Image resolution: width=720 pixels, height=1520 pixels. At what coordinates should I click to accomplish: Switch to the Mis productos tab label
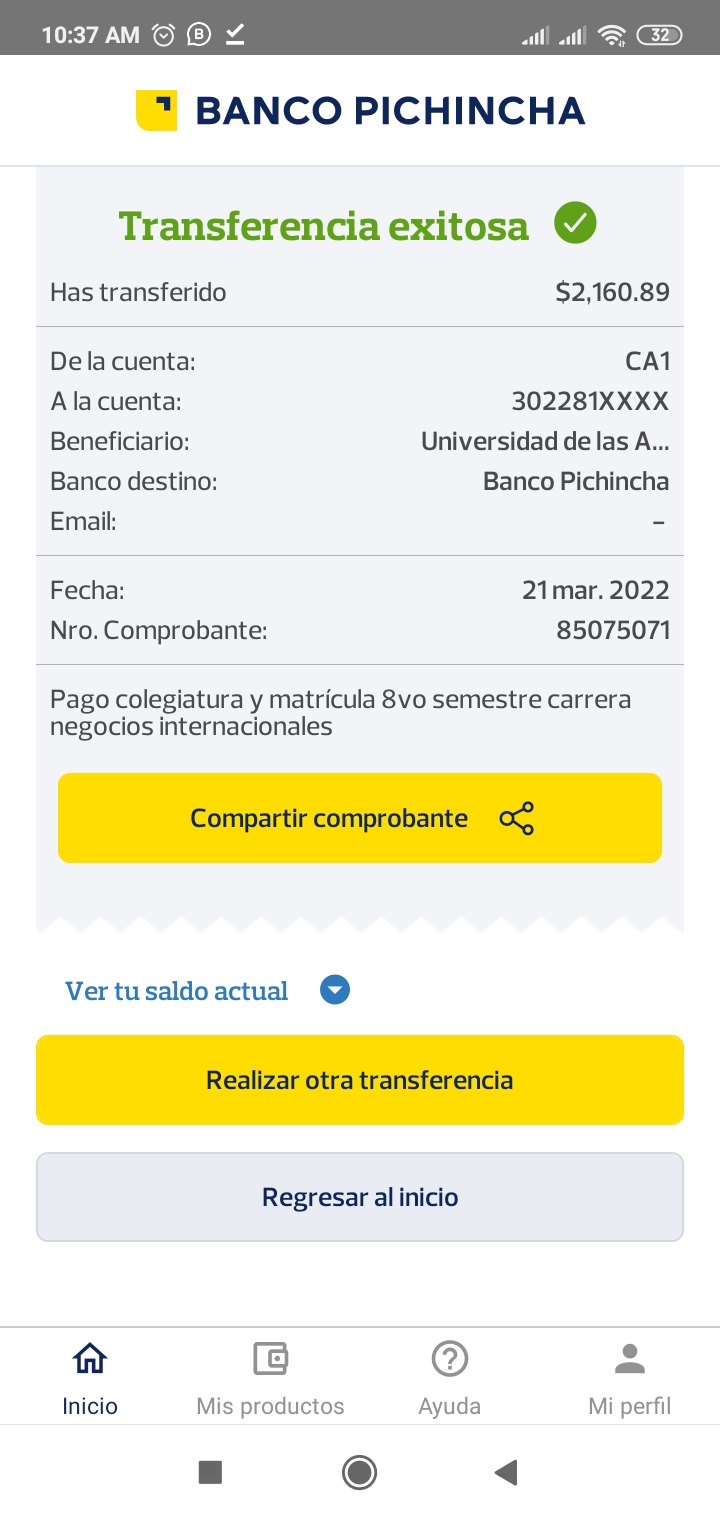coord(270,1406)
